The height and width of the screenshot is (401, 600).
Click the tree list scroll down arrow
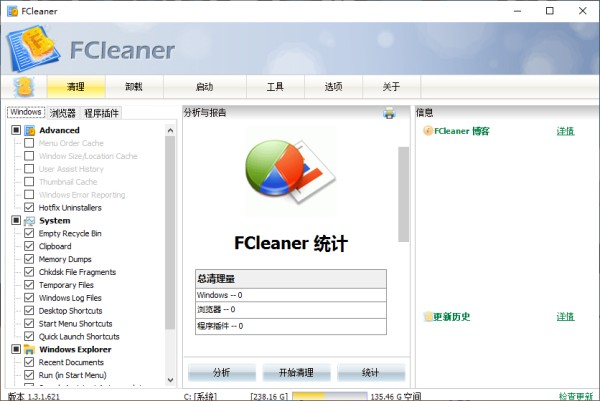171,380
